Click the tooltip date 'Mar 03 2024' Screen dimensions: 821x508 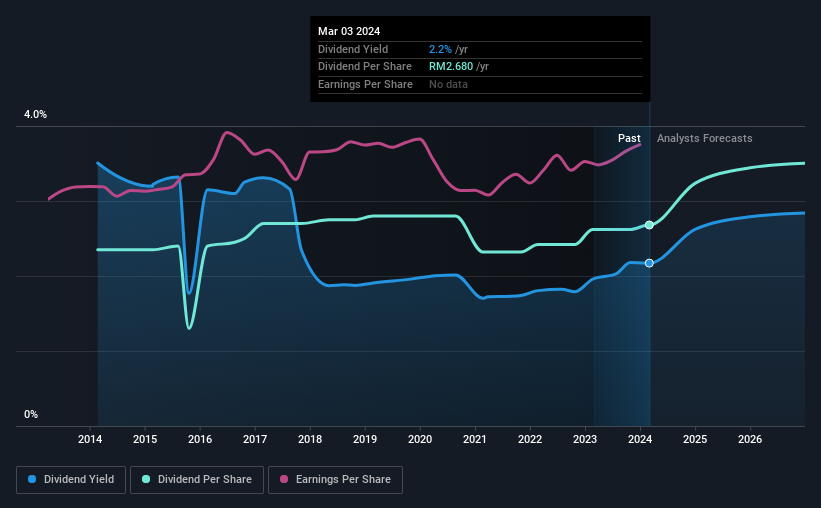point(349,31)
